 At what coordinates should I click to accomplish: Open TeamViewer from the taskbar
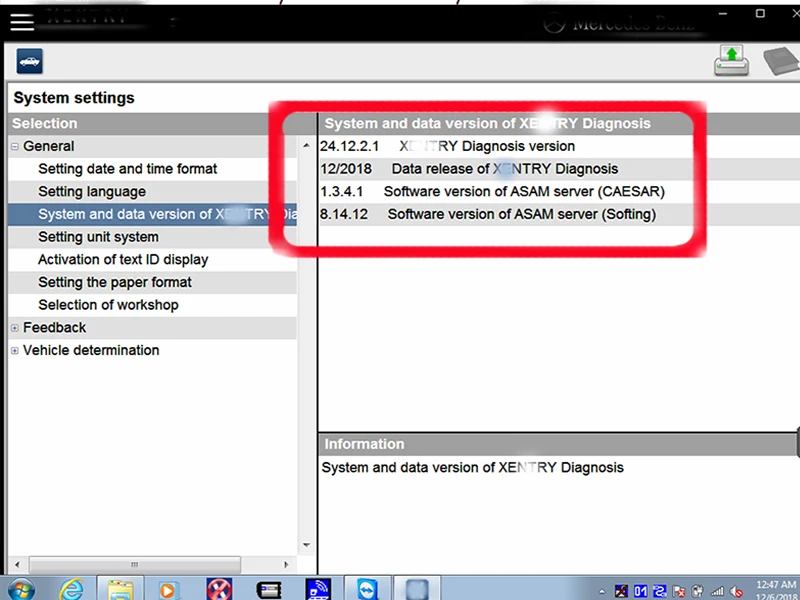click(x=367, y=590)
